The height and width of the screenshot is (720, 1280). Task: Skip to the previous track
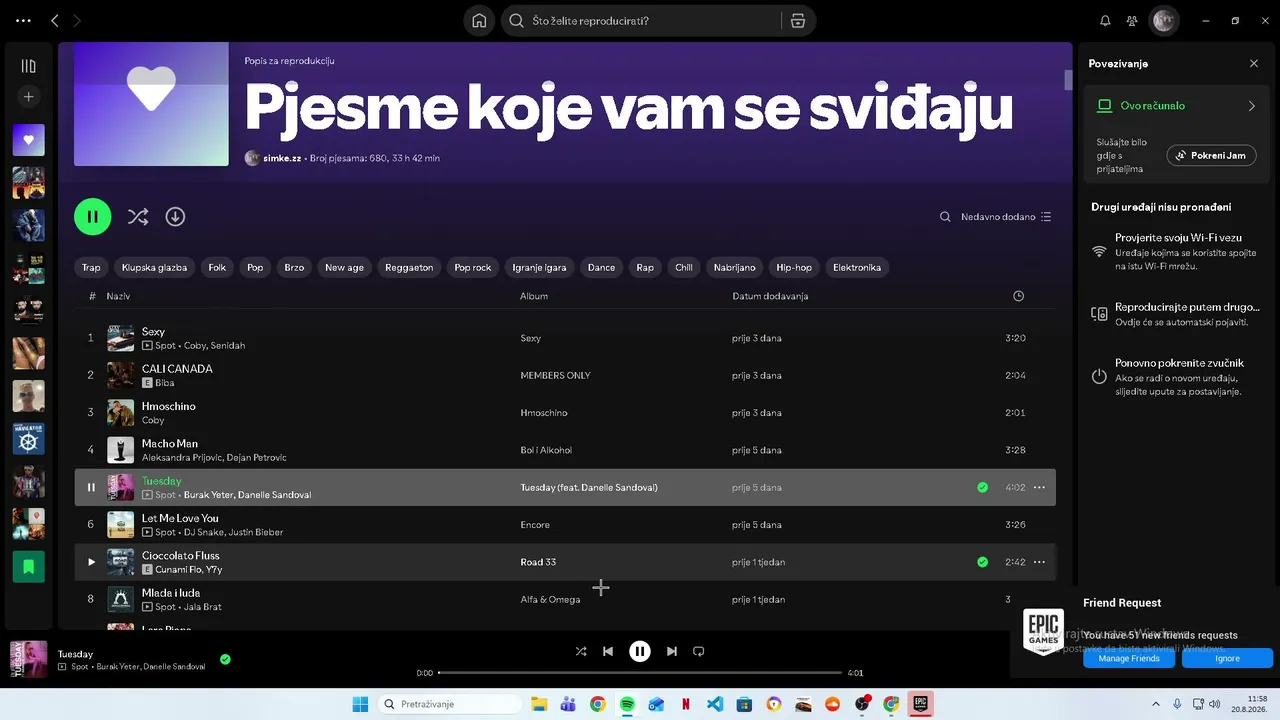608,651
